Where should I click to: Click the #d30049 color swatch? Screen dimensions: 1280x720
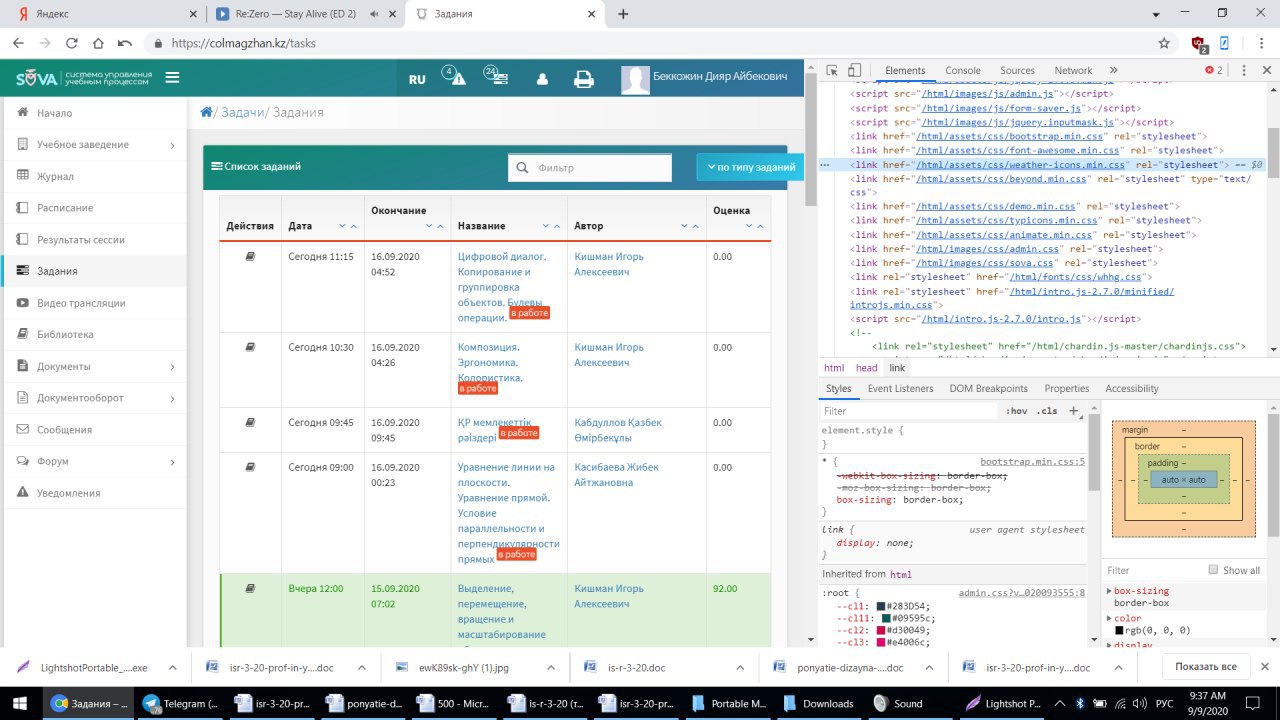(x=882, y=632)
